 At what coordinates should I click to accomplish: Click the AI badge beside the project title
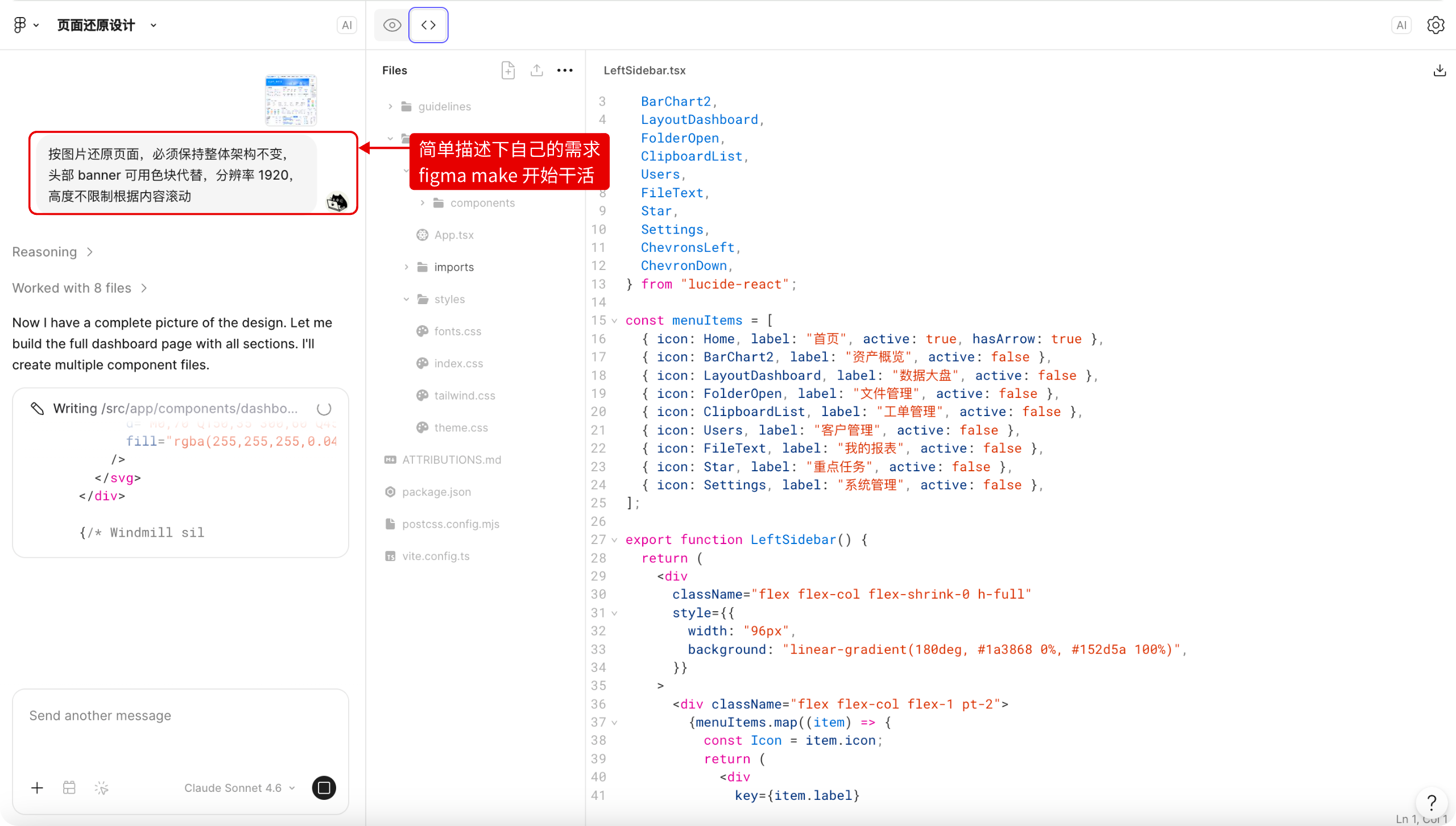pyautogui.click(x=347, y=25)
